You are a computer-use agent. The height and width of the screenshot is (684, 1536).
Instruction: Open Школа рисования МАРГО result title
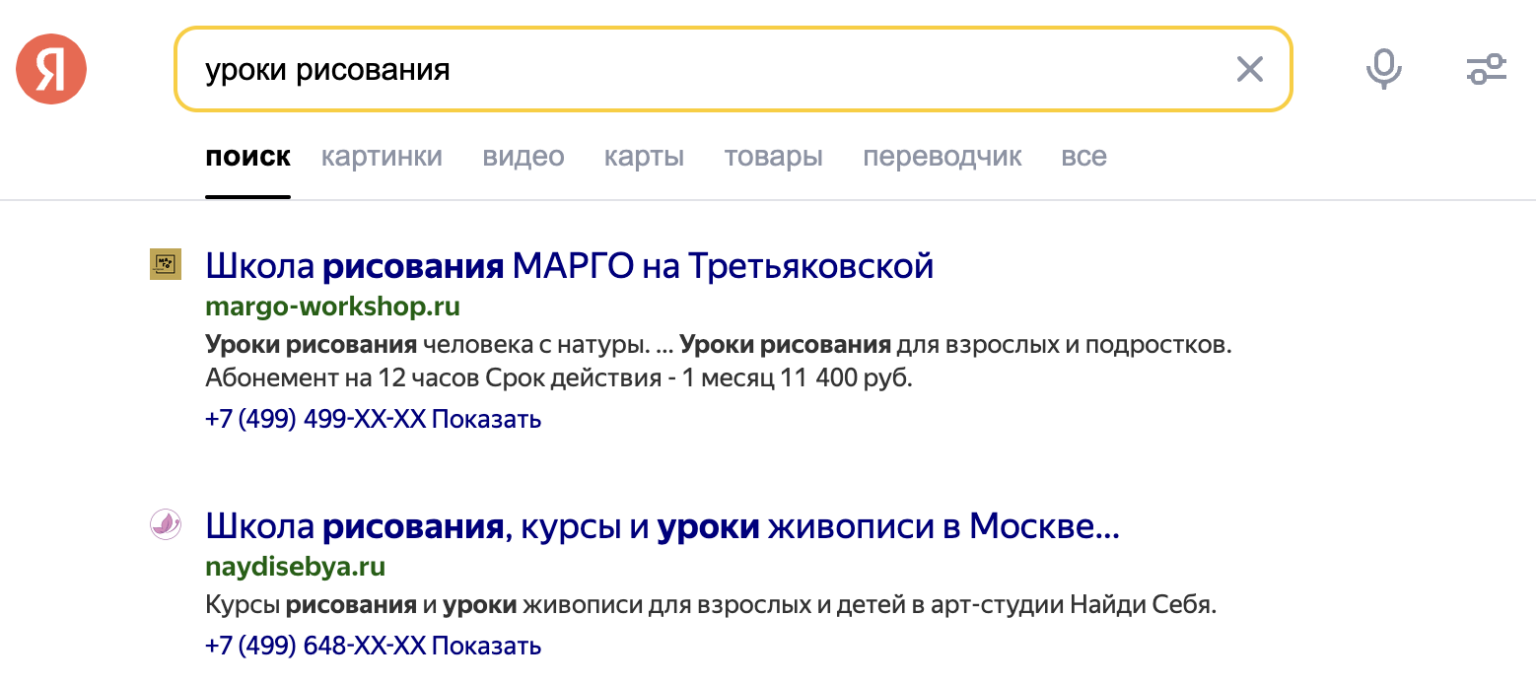pos(569,266)
